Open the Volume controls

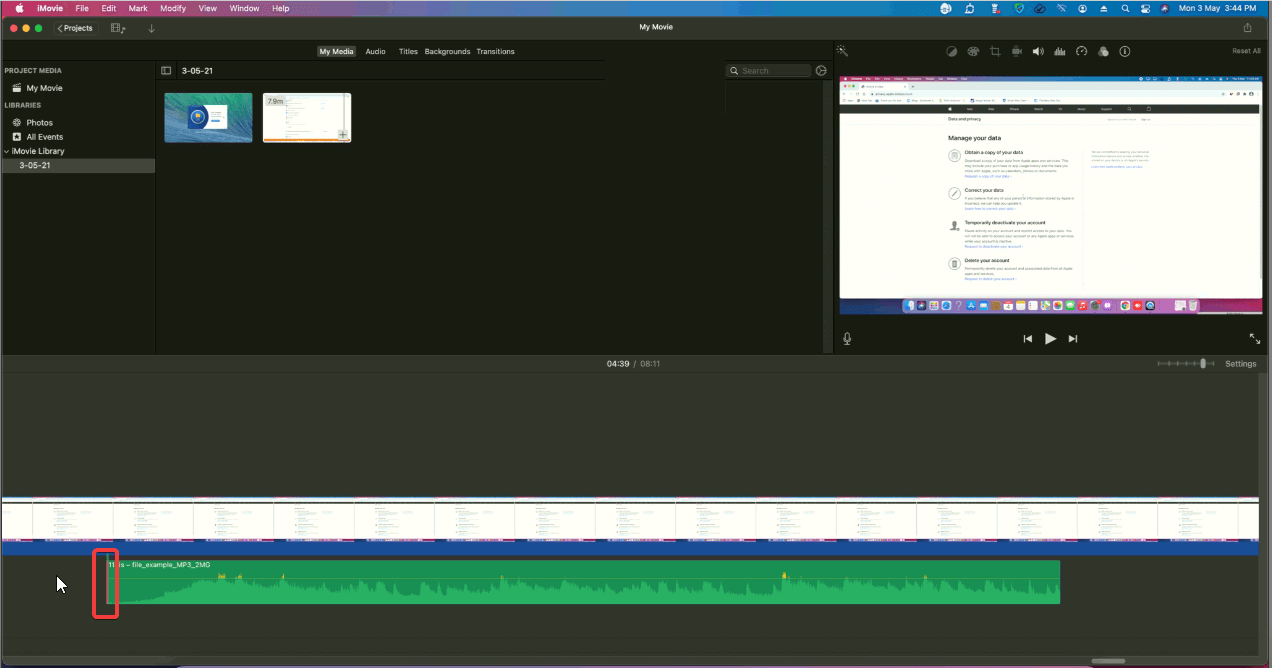[x=1038, y=50]
